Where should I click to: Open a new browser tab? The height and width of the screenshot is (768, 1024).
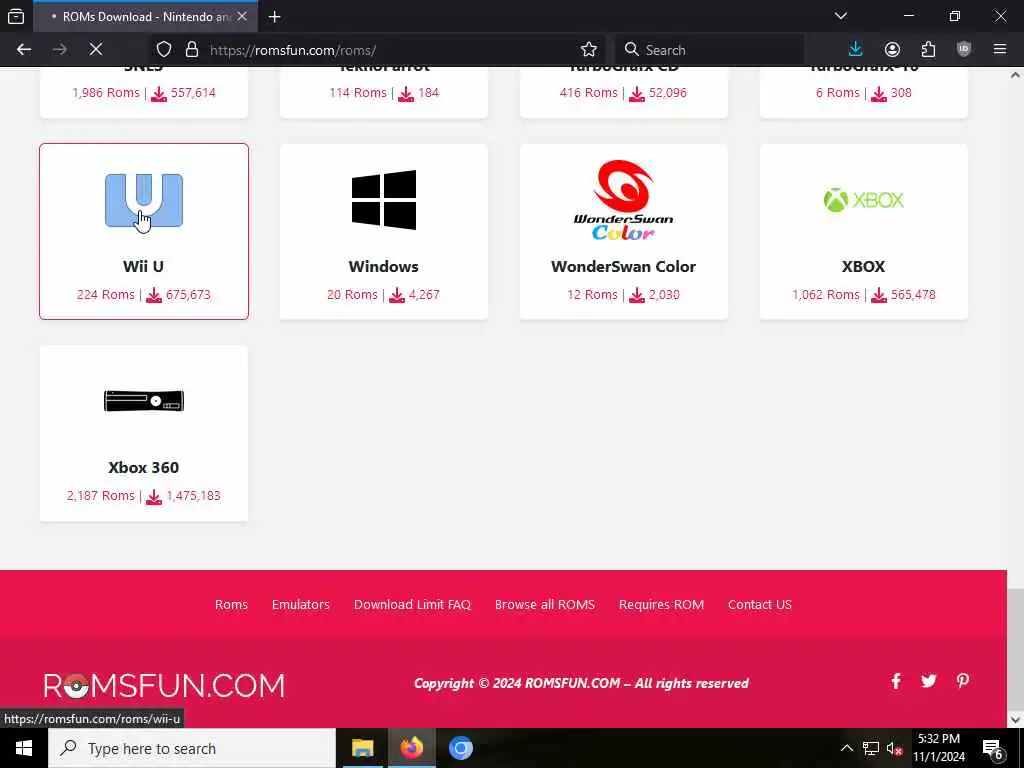coord(275,17)
